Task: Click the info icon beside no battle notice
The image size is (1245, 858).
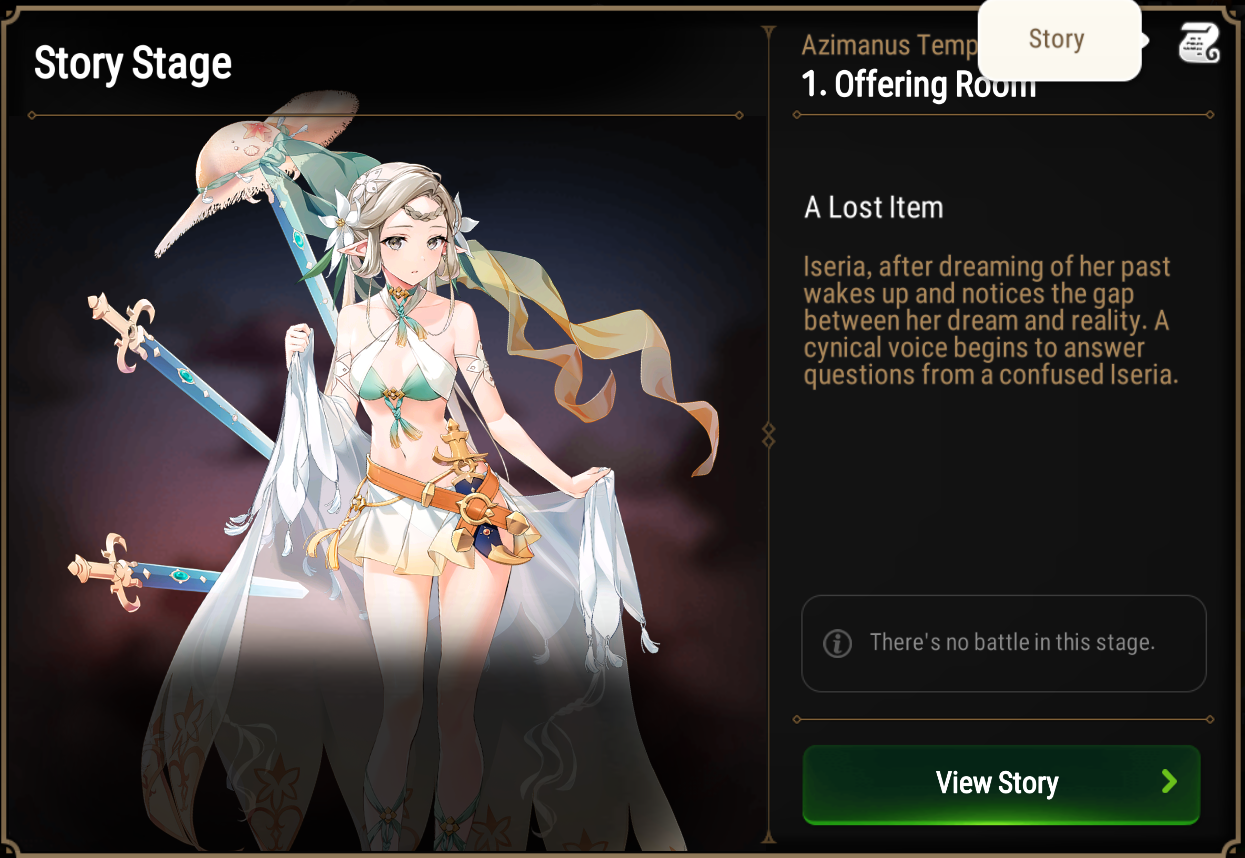Action: (x=837, y=643)
